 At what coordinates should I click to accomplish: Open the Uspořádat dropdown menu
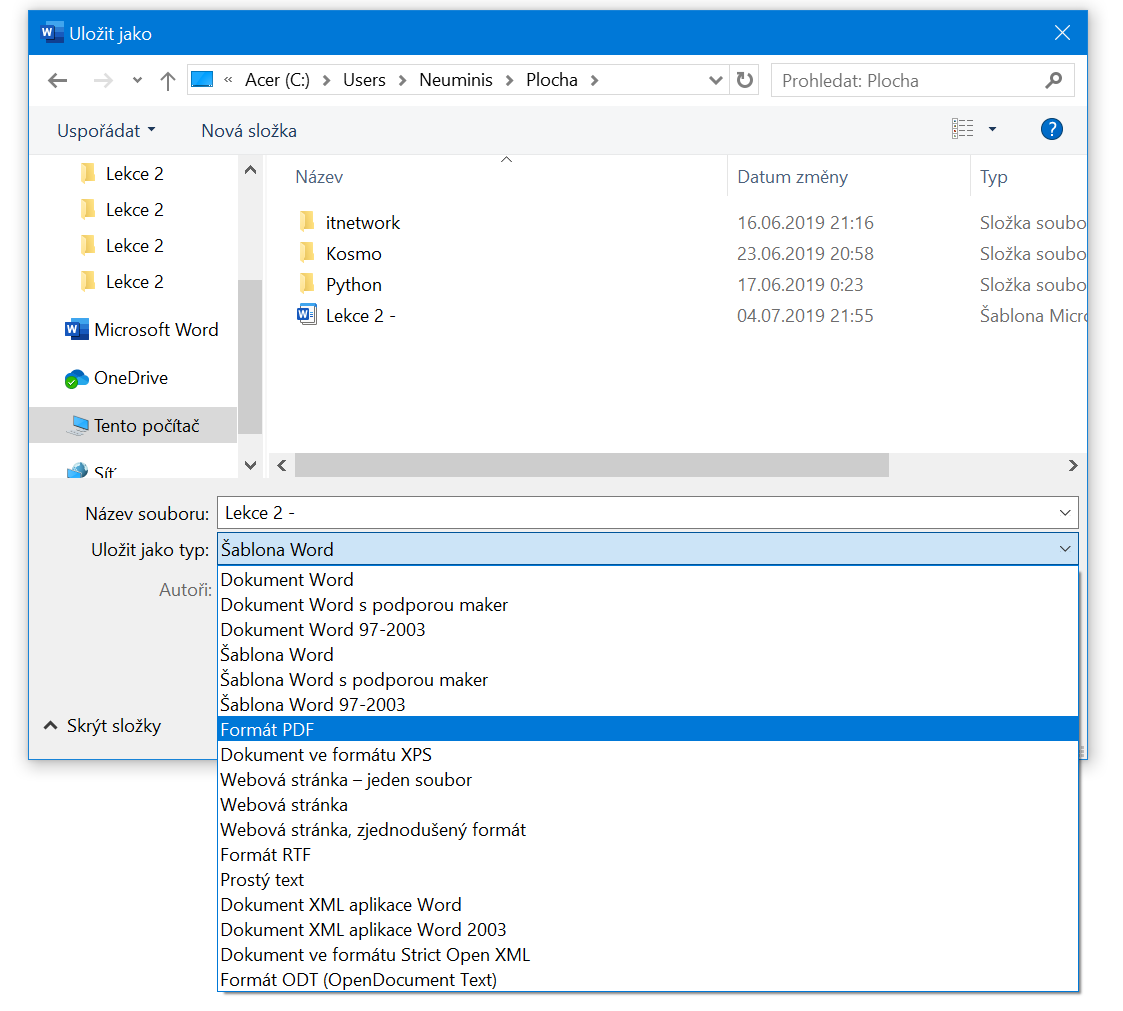click(x=106, y=131)
